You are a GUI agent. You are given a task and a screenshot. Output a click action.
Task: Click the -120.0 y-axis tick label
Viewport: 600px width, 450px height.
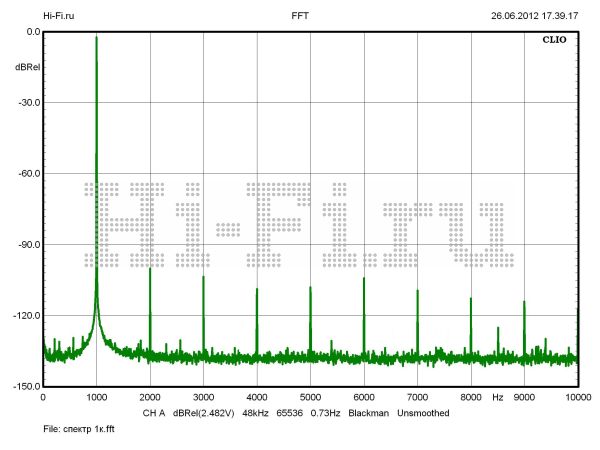click(x=25, y=316)
